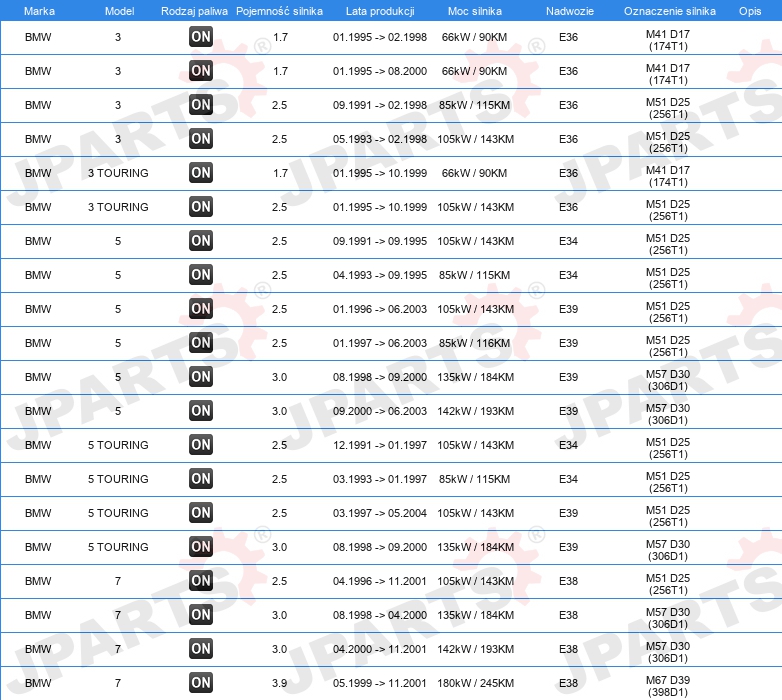Click the Rodzaj paliwa column header

[194, 11]
